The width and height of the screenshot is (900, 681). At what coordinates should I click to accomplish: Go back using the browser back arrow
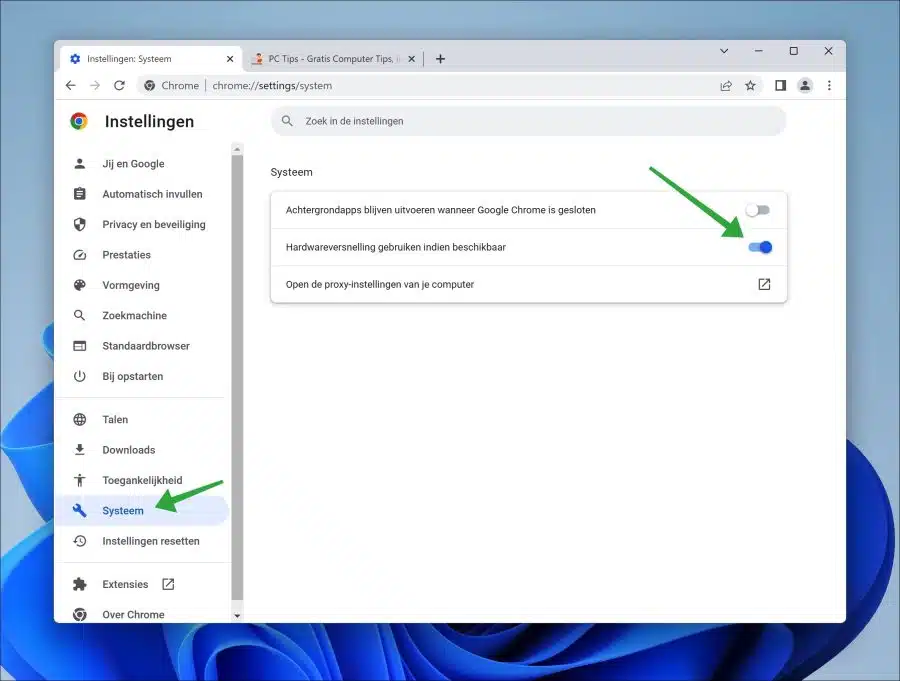pyautogui.click(x=71, y=86)
